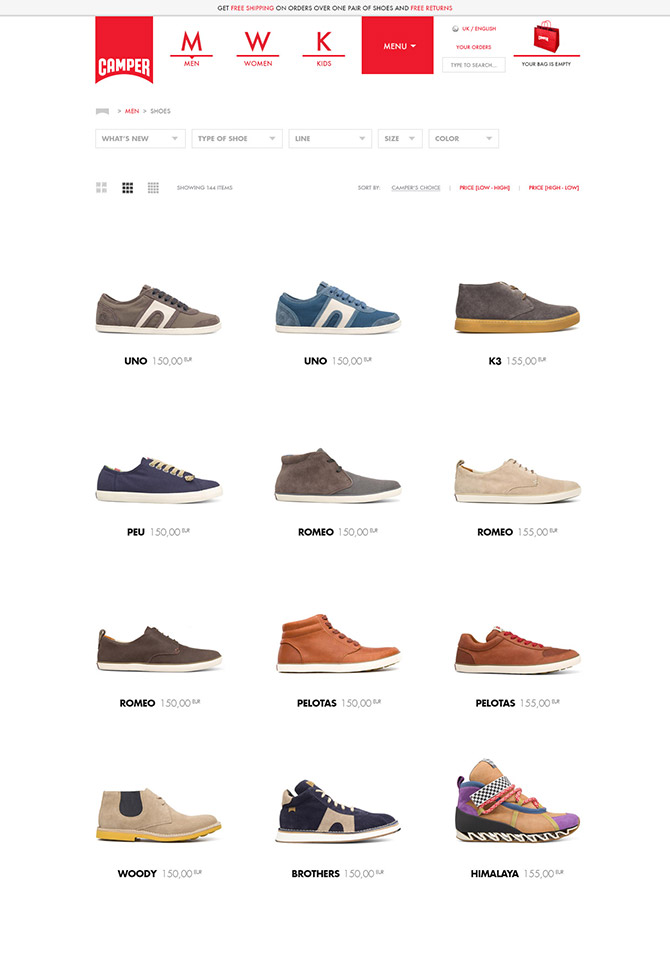Select the UK / English language globe
Screen dimensions: 670x954
click(x=455, y=29)
